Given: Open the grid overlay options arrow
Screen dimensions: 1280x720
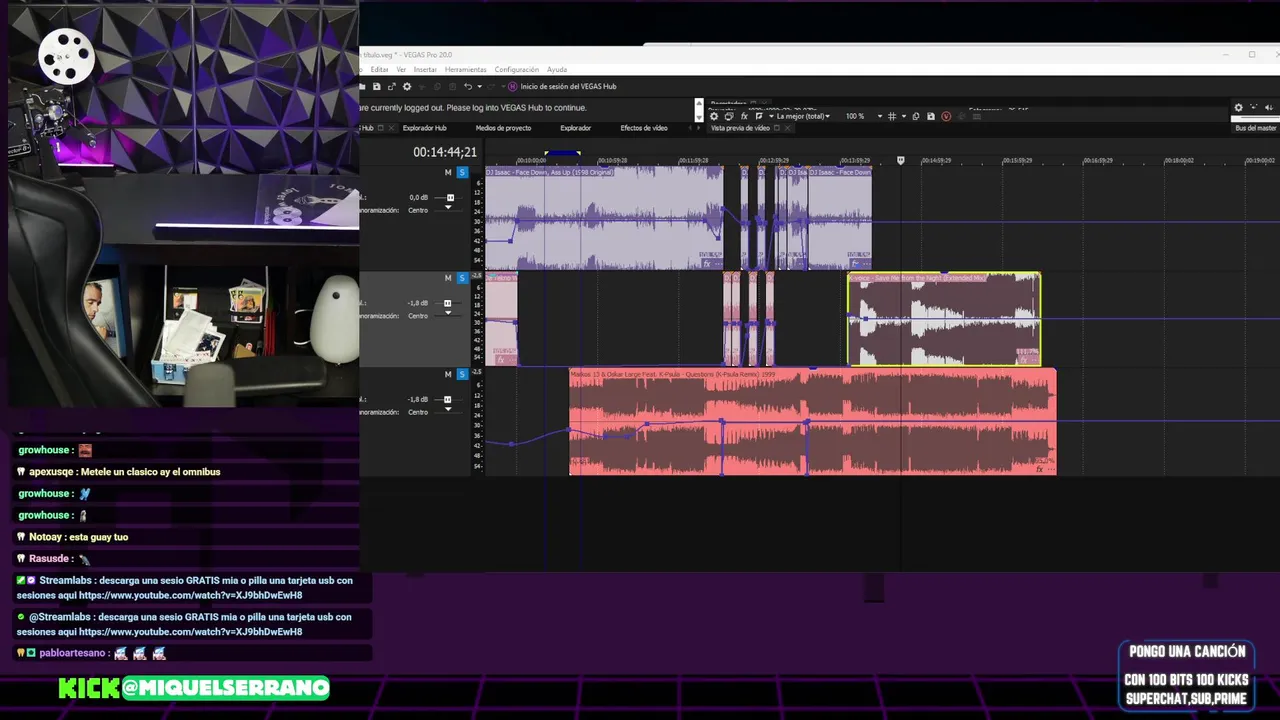Looking at the screenshot, I should 903,116.
